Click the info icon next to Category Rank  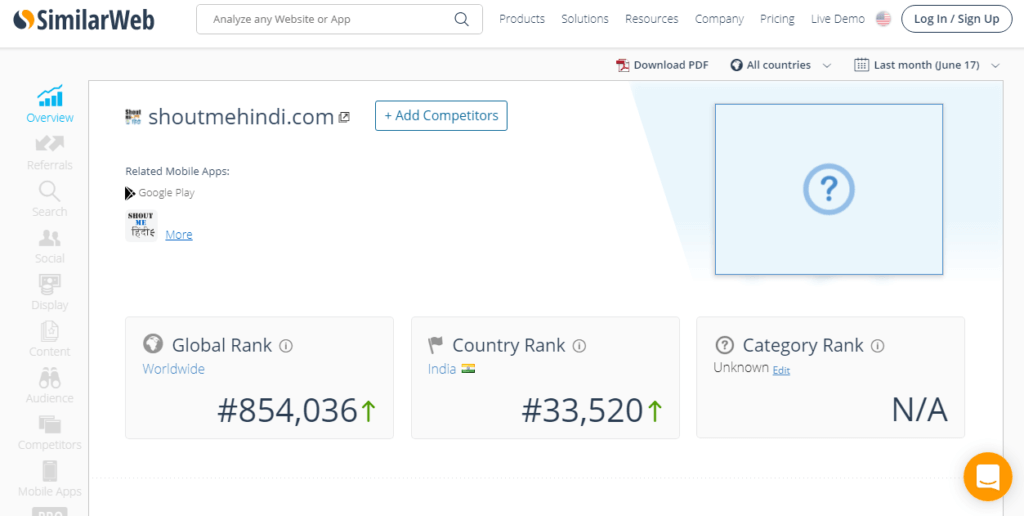coord(878,346)
